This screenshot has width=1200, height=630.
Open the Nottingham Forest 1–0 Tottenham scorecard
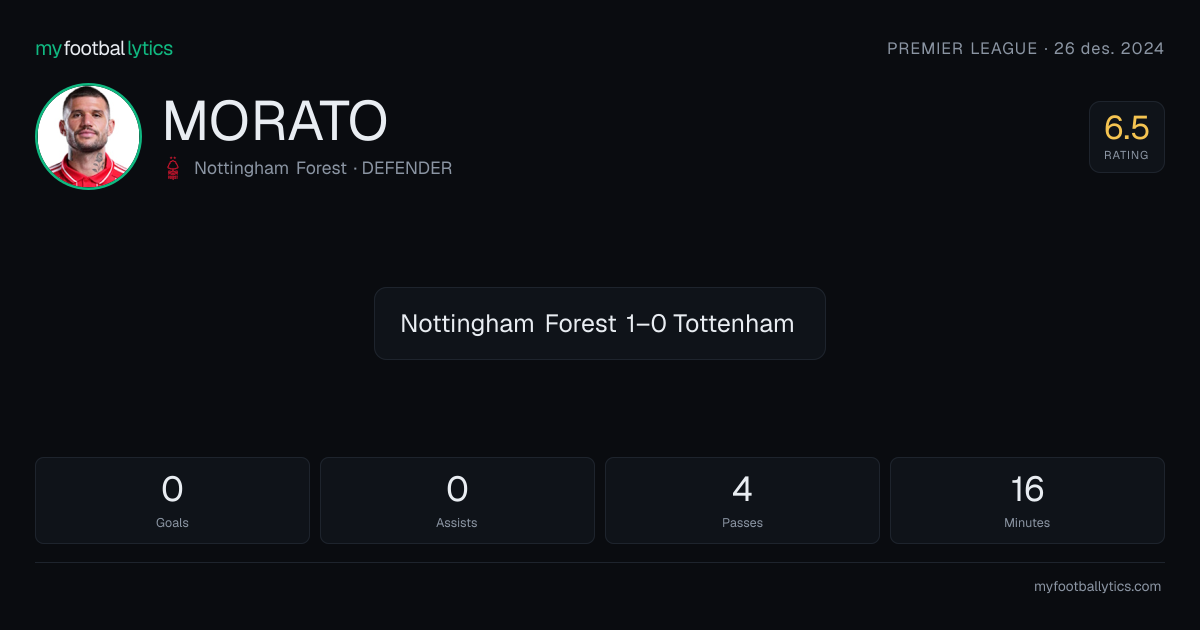point(600,323)
